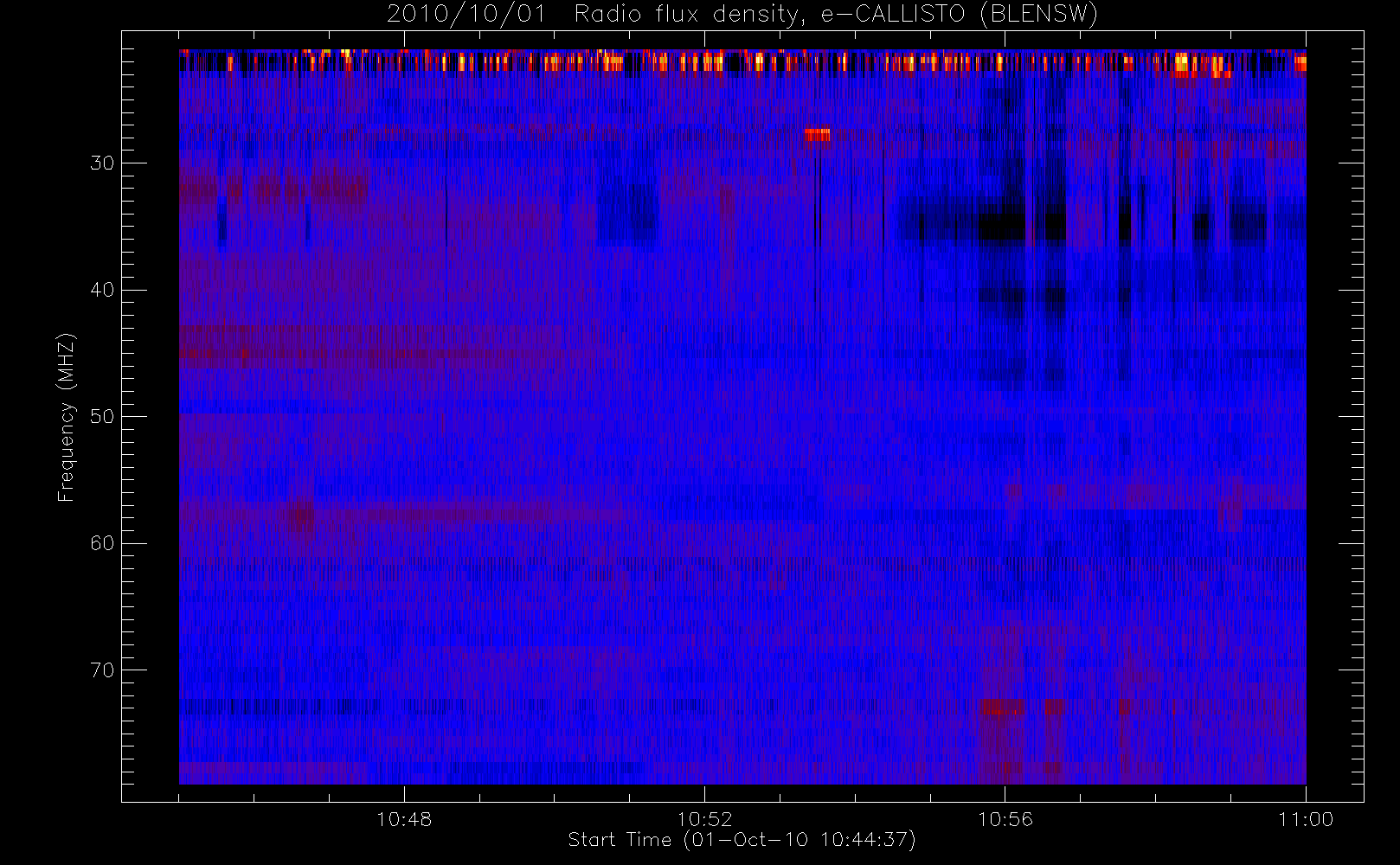Click the 10:48 time tick label

[404, 819]
